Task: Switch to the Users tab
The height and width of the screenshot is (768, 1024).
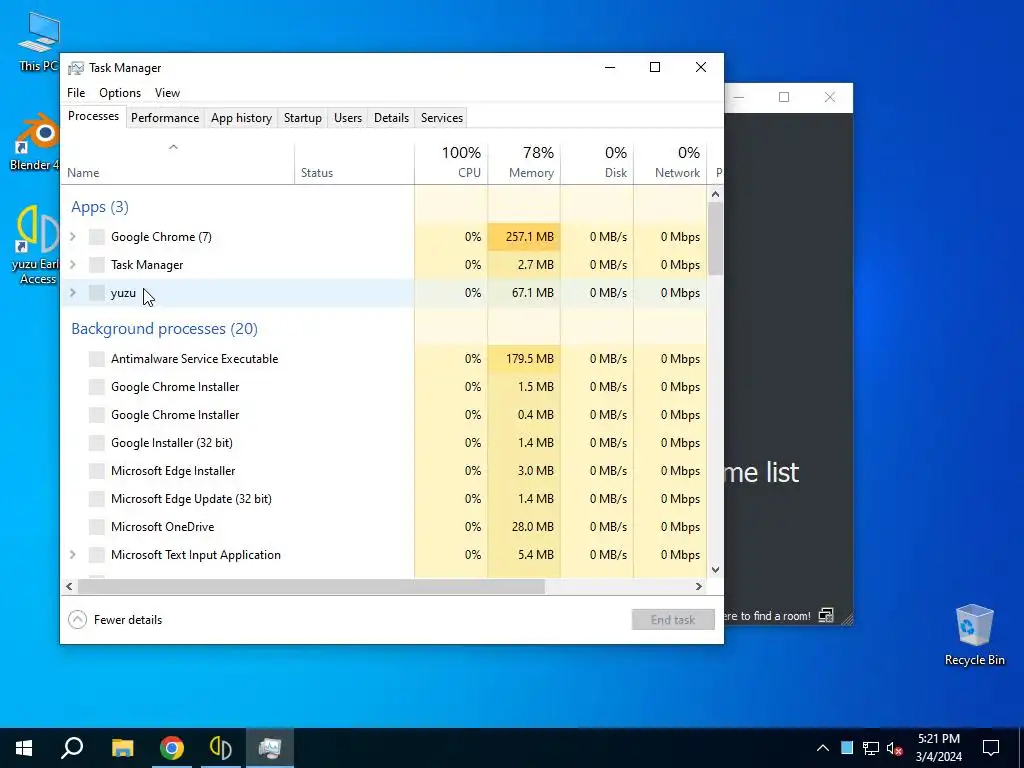Action: [x=347, y=118]
